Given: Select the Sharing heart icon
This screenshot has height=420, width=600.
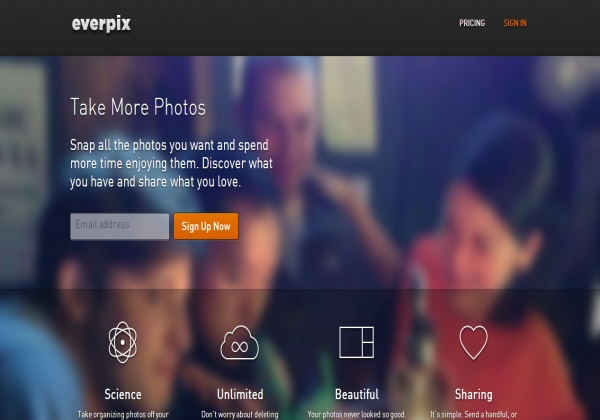Looking at the screenshot, I should (x=473, y=342).
